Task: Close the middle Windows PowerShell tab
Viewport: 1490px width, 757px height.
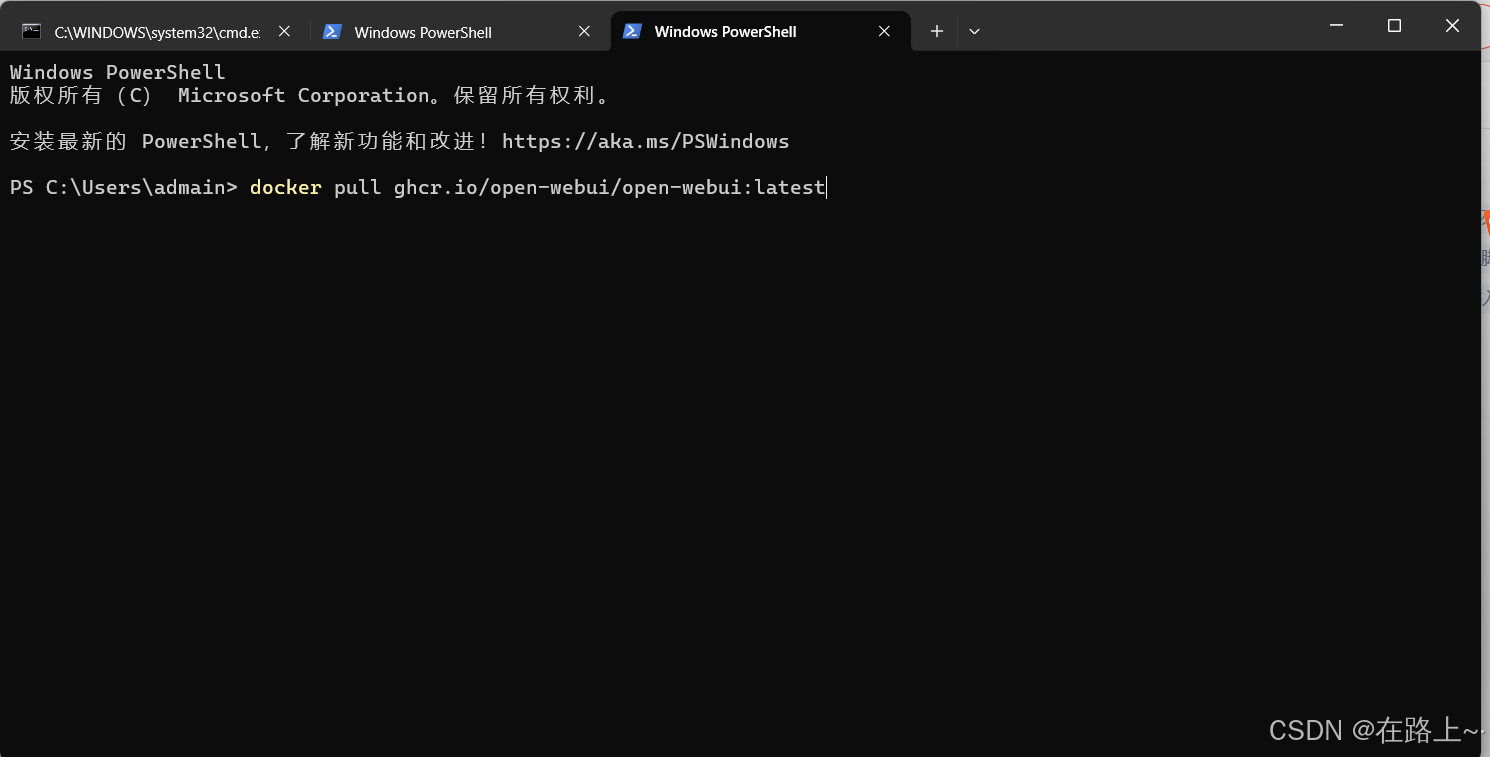Action: [x=584, y=31]
